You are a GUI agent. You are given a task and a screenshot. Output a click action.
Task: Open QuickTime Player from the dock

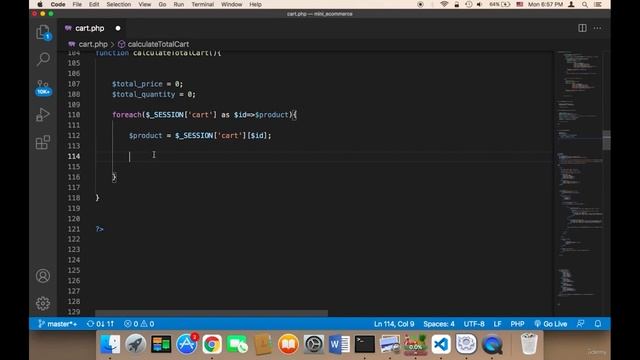(492, 344)
